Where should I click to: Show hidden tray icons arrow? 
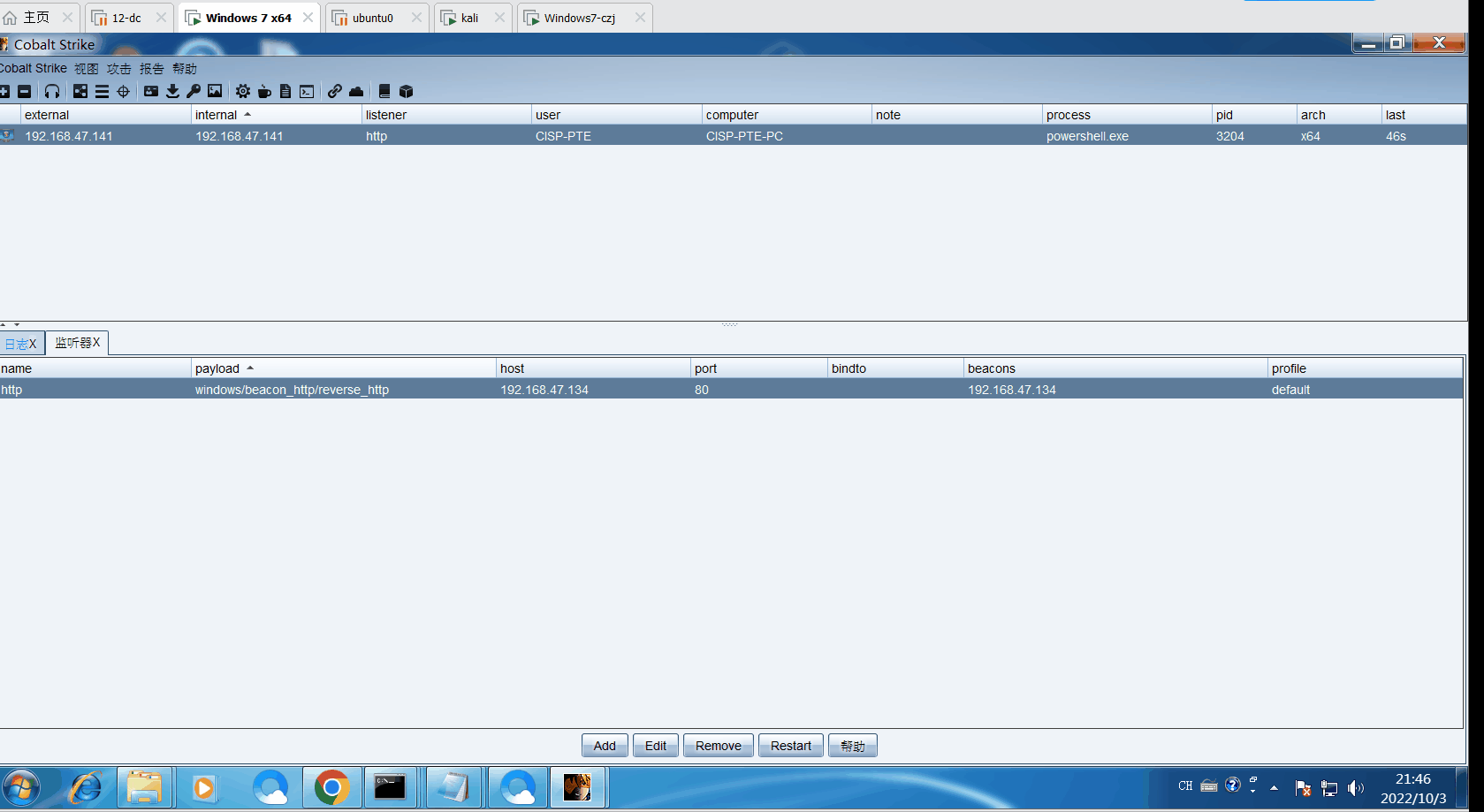click(1274, 787)
